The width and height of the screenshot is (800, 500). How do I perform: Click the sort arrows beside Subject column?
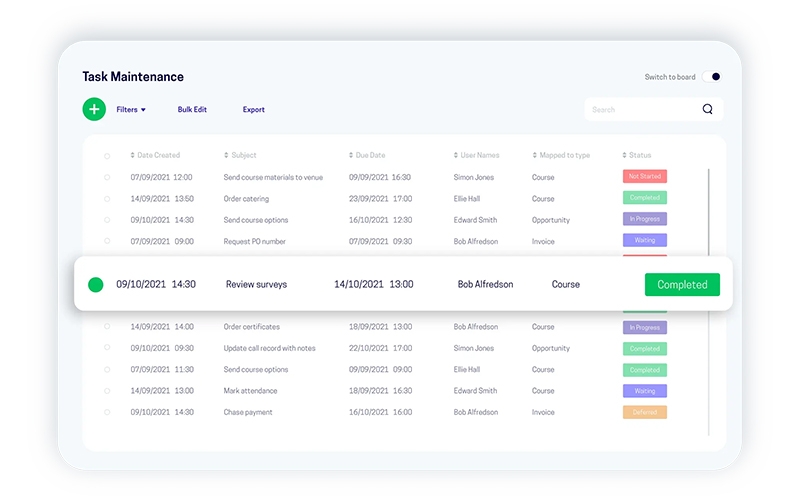tap(226, 156)
